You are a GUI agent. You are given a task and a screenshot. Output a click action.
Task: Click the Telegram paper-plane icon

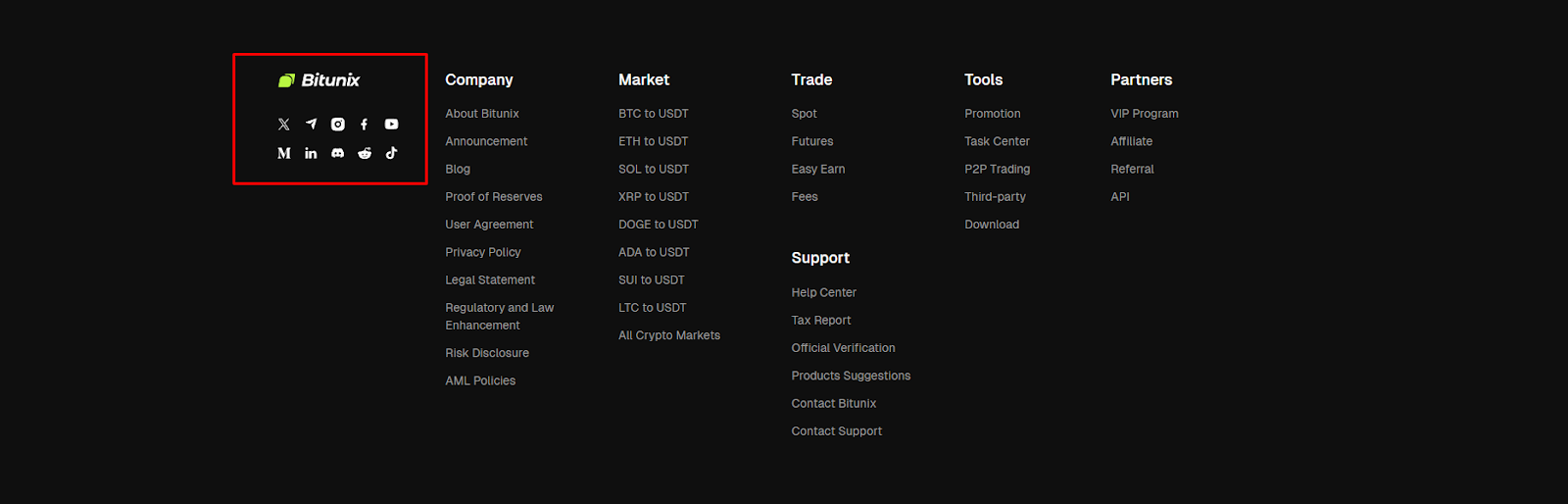(311, 125)
